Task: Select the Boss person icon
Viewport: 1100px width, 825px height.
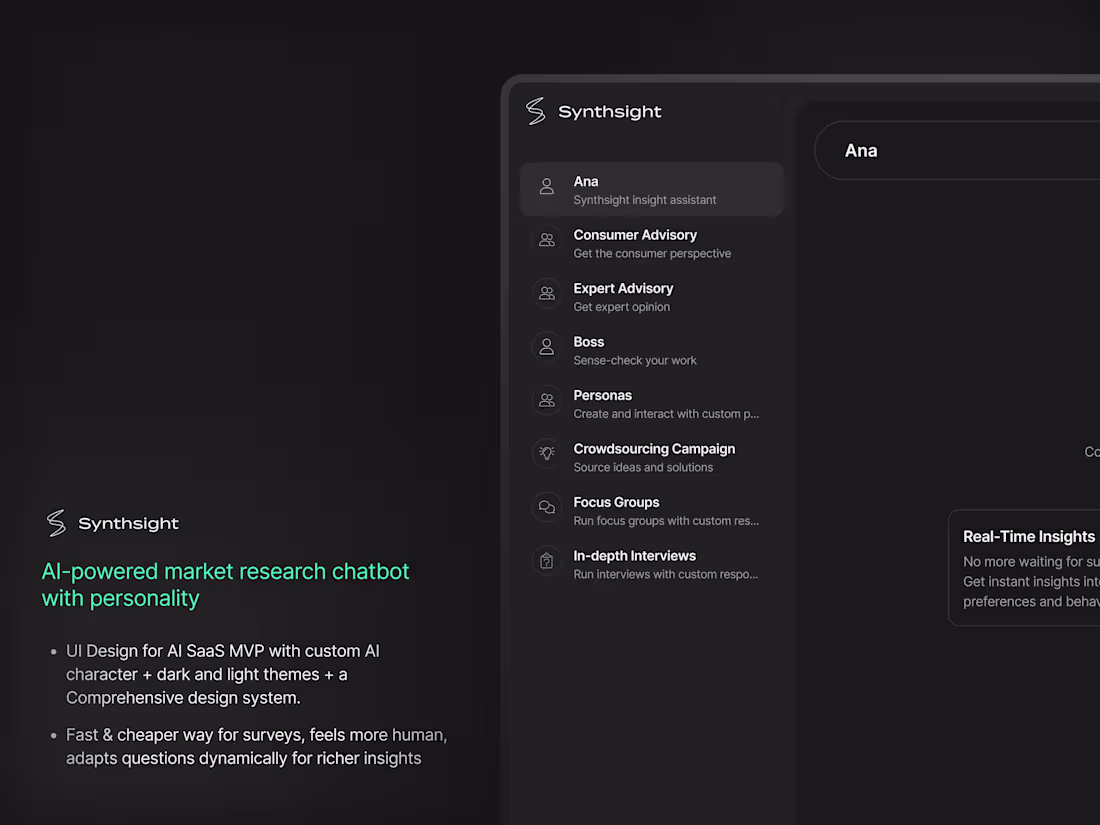Action: (546, 347)
